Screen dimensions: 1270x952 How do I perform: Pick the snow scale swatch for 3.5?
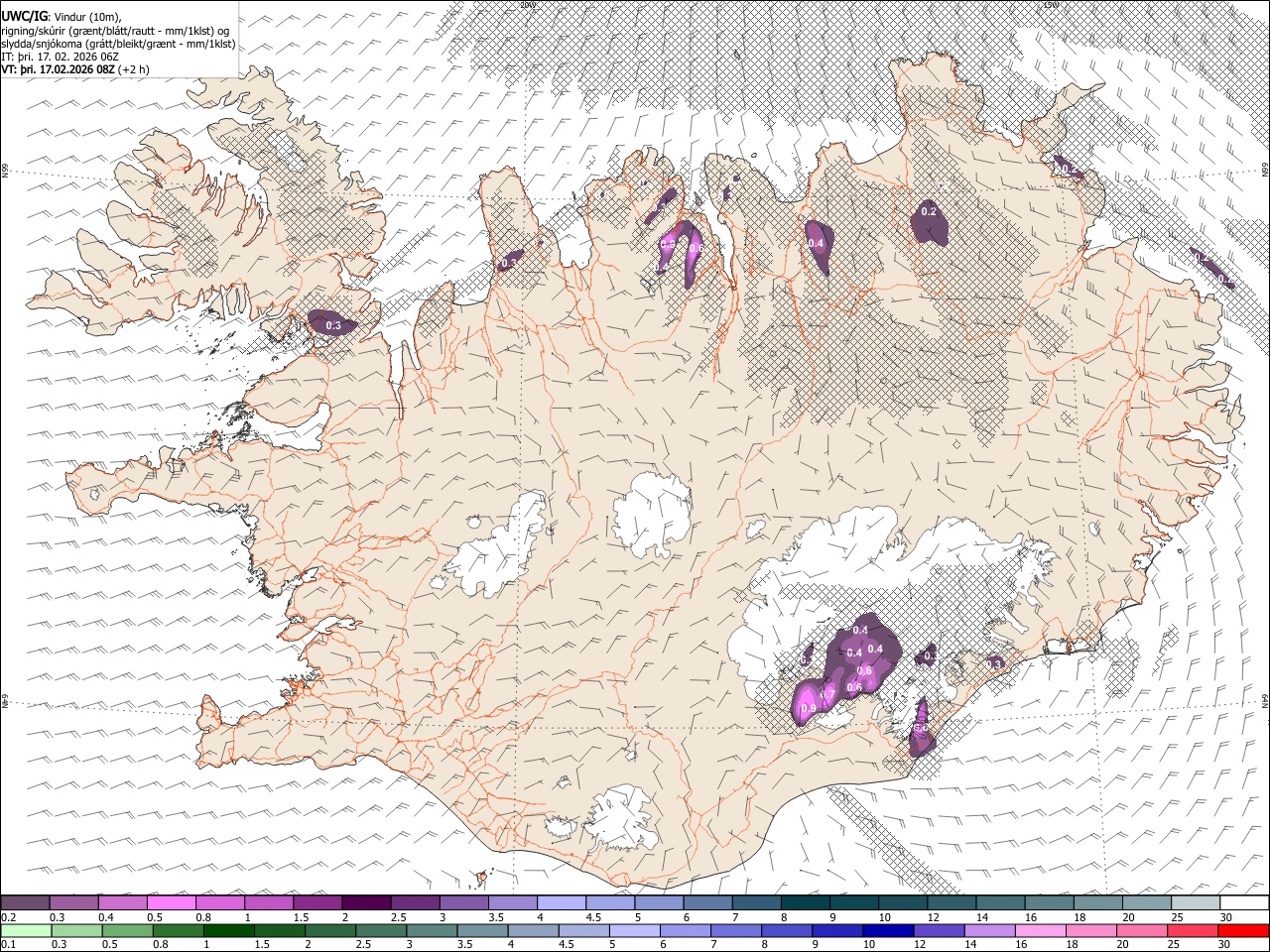(512, 903)
